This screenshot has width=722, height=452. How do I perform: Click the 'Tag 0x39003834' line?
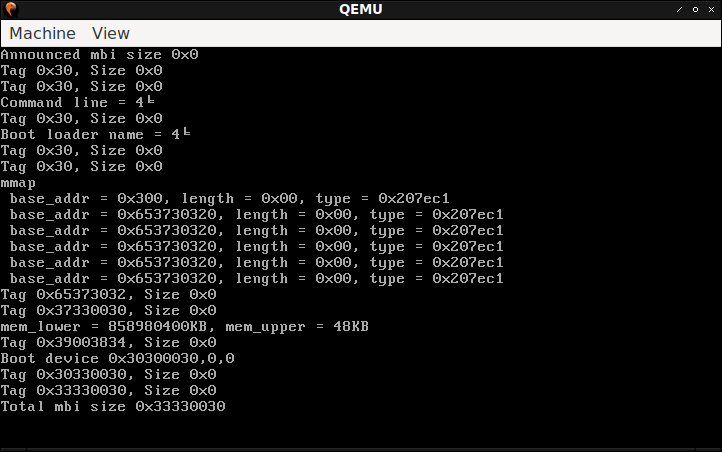[x=108, y=342]
